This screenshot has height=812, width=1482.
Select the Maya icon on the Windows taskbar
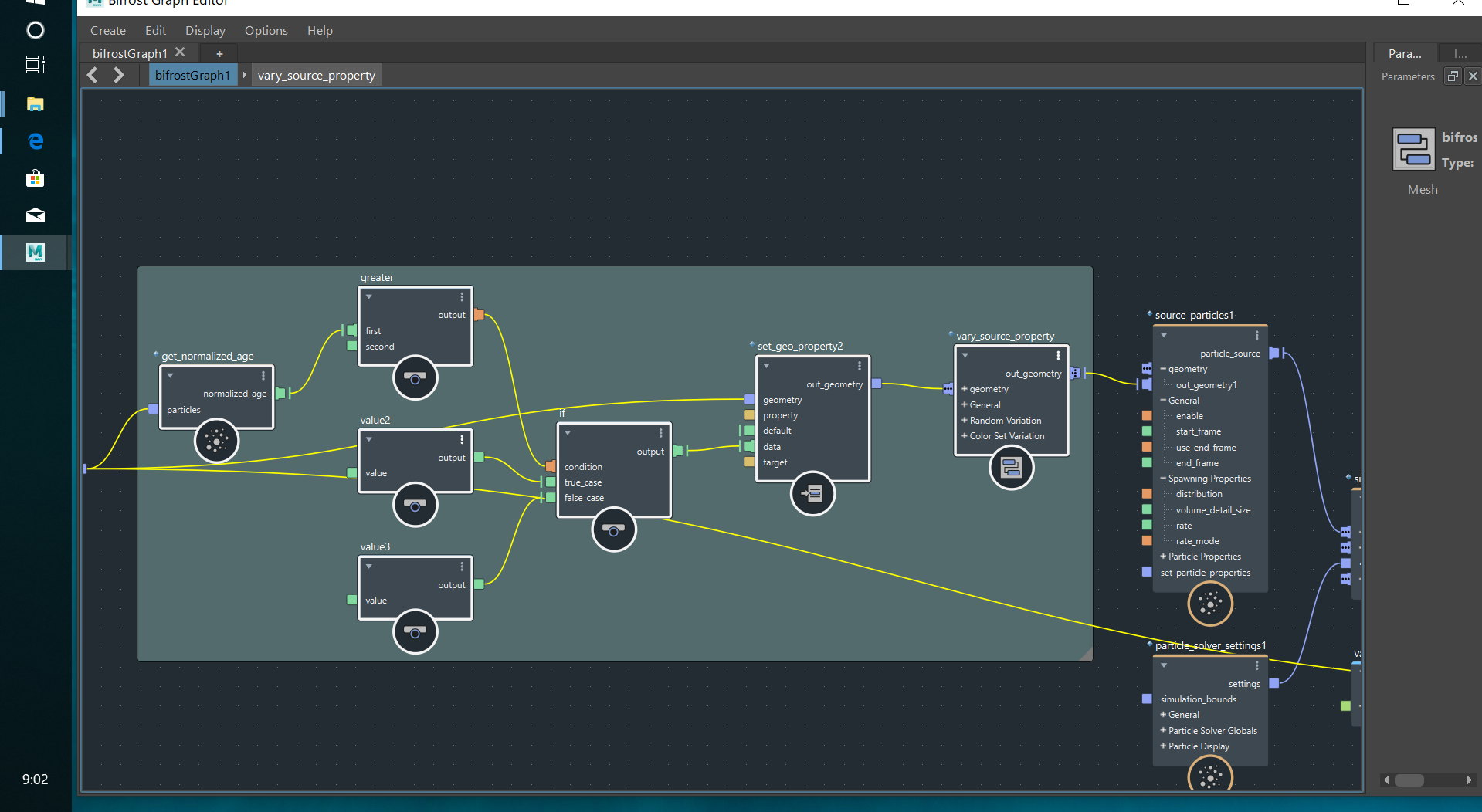point(35,252)
